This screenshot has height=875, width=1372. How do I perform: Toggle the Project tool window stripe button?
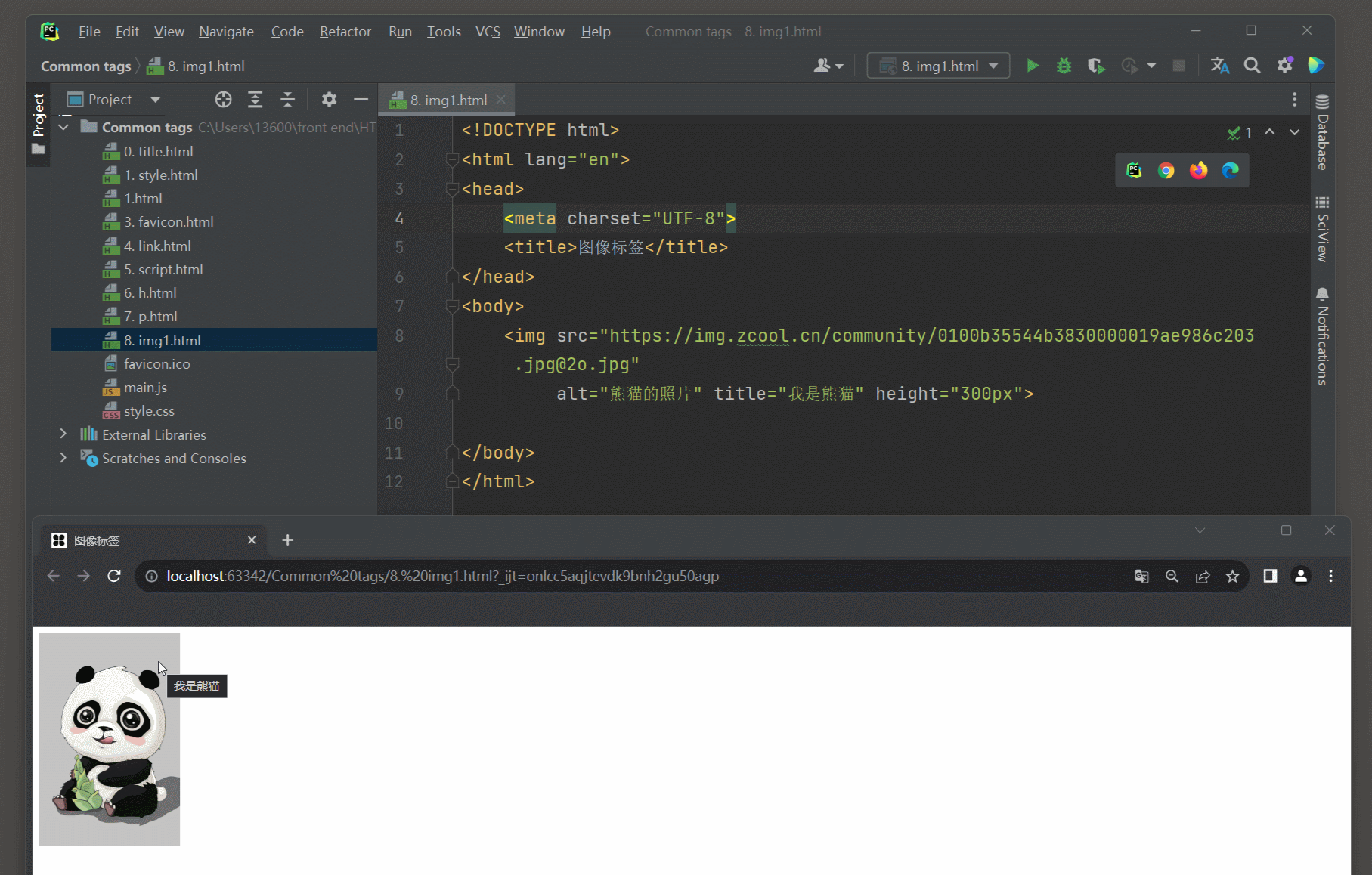pyautogui.click(x=39, y=123)
